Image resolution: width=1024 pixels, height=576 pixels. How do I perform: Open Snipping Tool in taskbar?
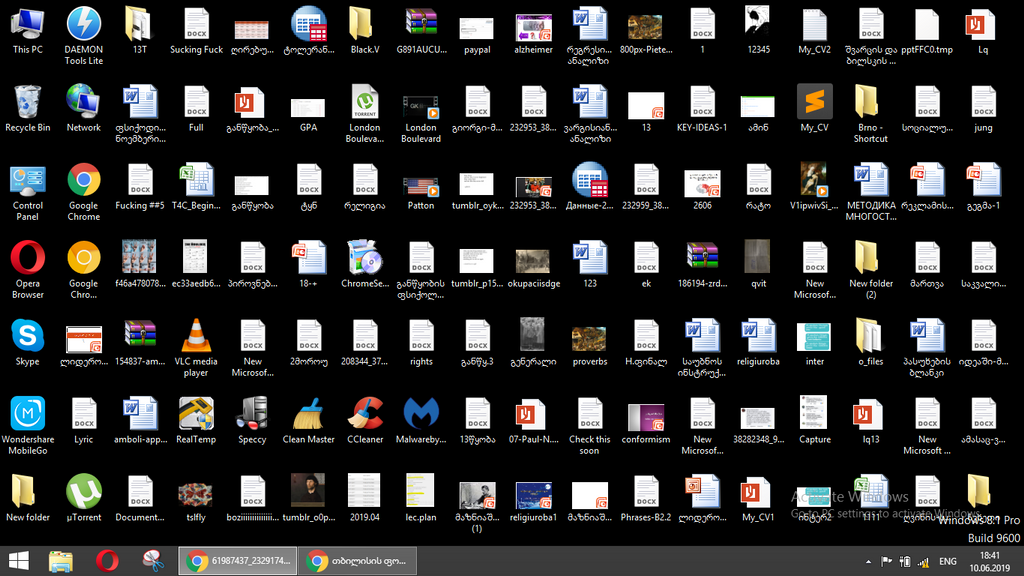[x=153, y=561]
